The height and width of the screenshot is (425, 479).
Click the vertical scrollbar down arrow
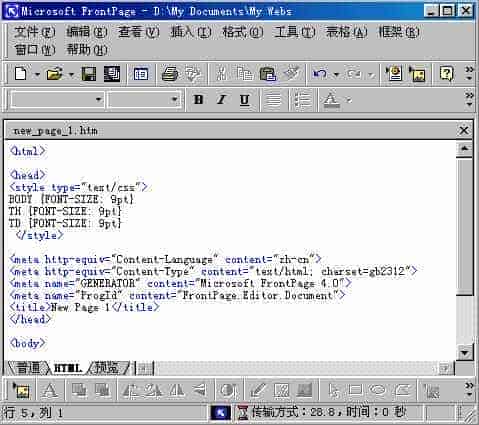point(465,353)
